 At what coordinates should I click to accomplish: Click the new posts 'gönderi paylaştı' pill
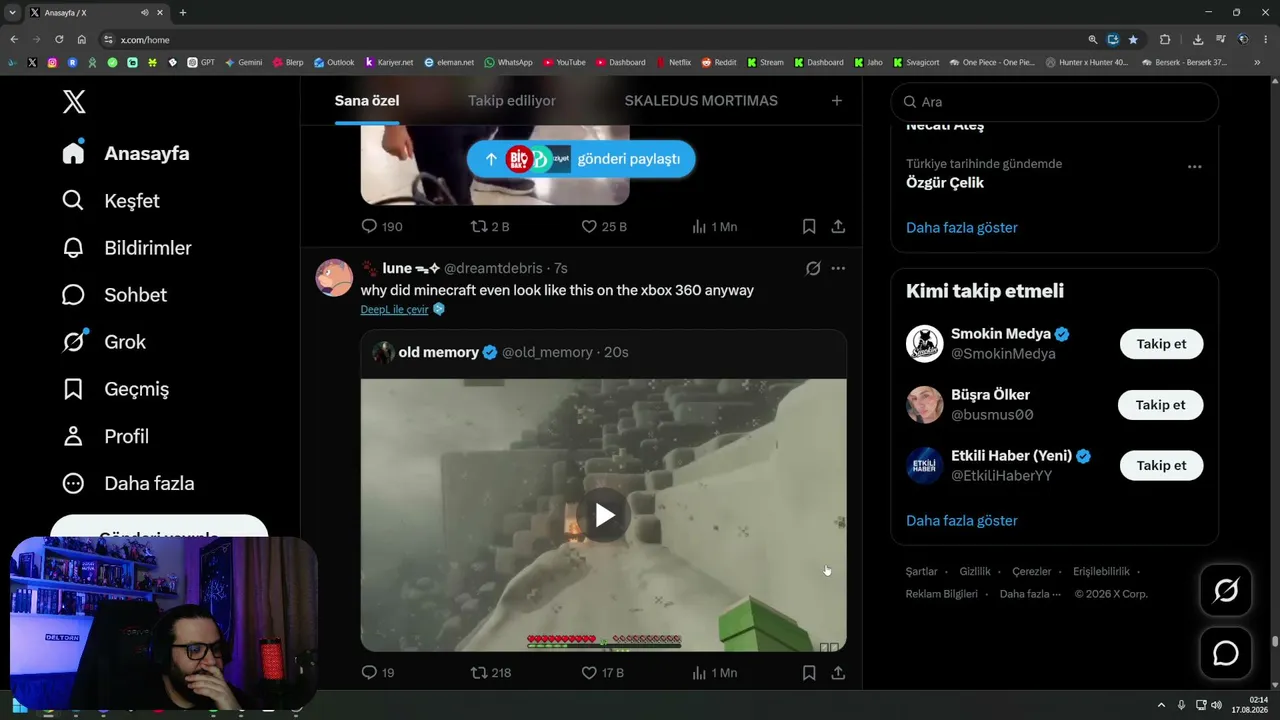point(581,159)
